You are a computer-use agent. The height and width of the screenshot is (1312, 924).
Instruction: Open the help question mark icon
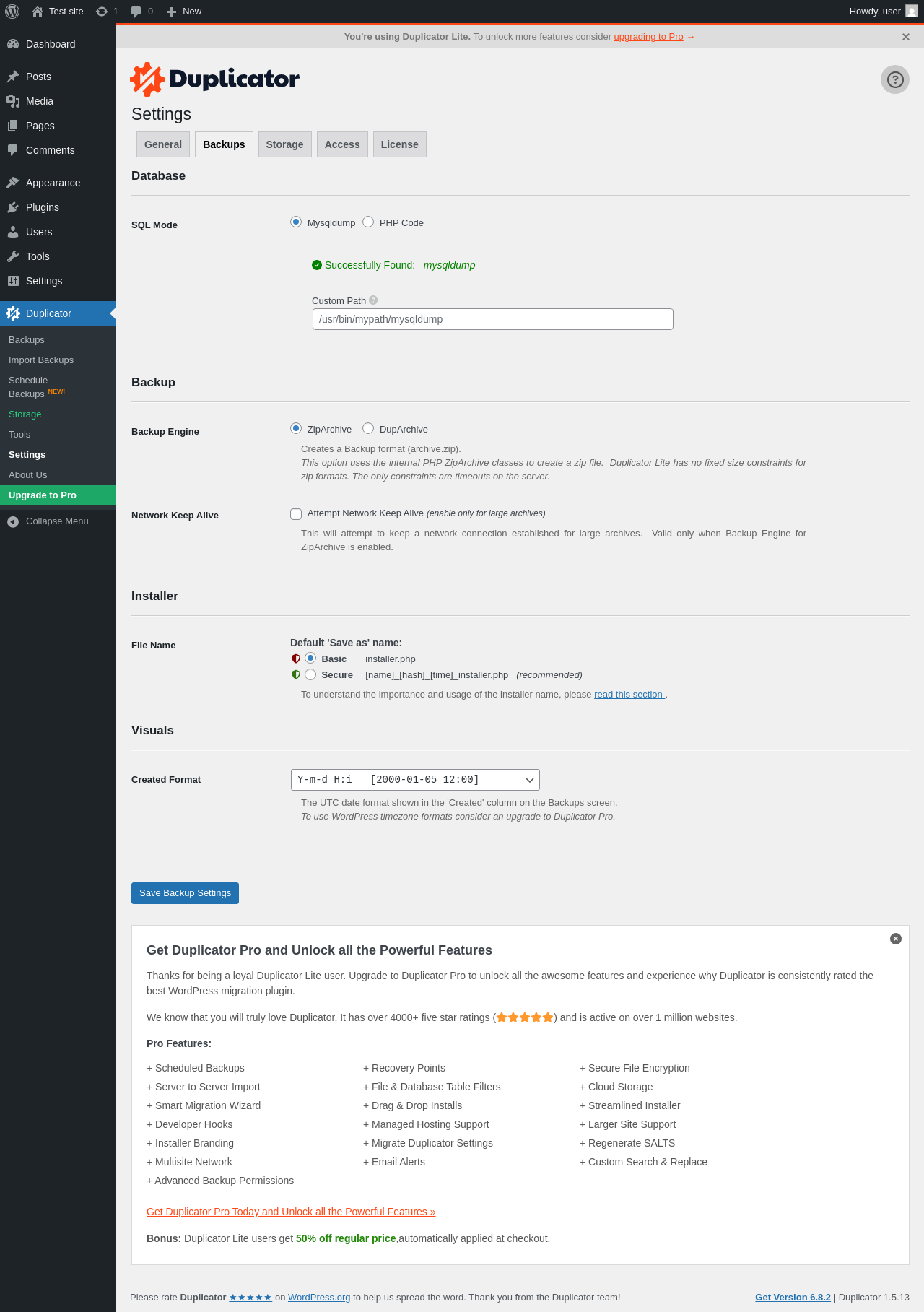coord(894,79)
